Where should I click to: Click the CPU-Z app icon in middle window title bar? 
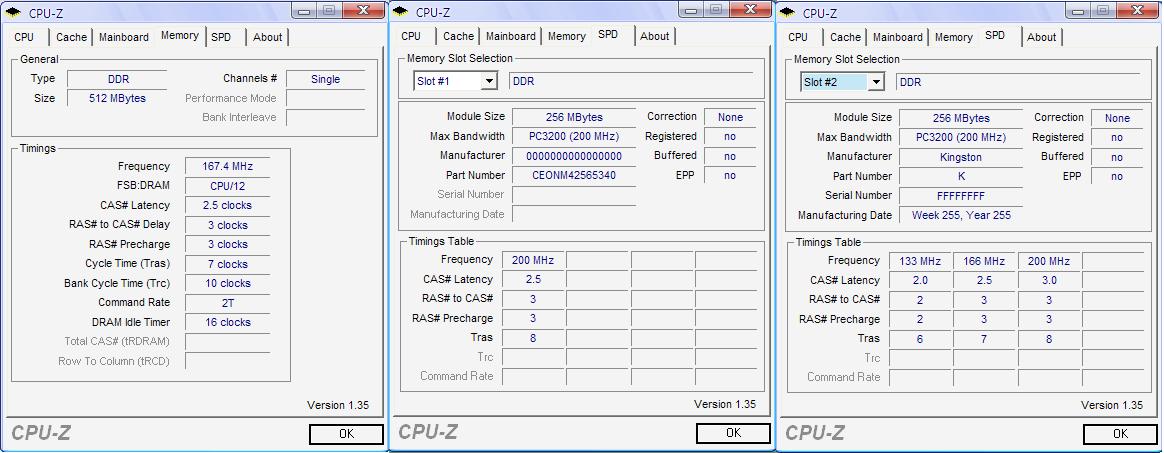coord(401,11)
